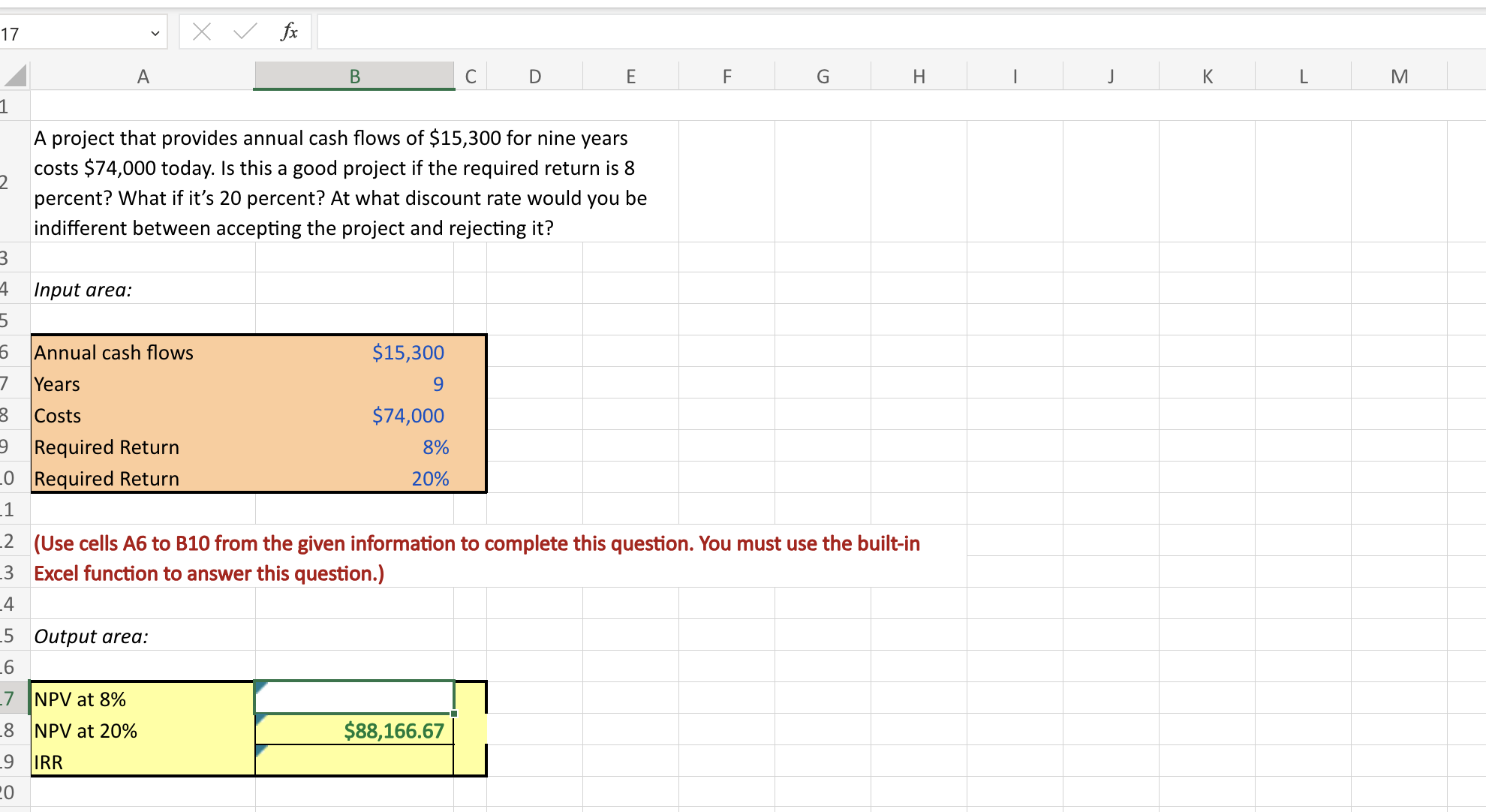Select the $88,166.67 NPV cell
The width and height of the screenshot is (1486, 812).
354,730
